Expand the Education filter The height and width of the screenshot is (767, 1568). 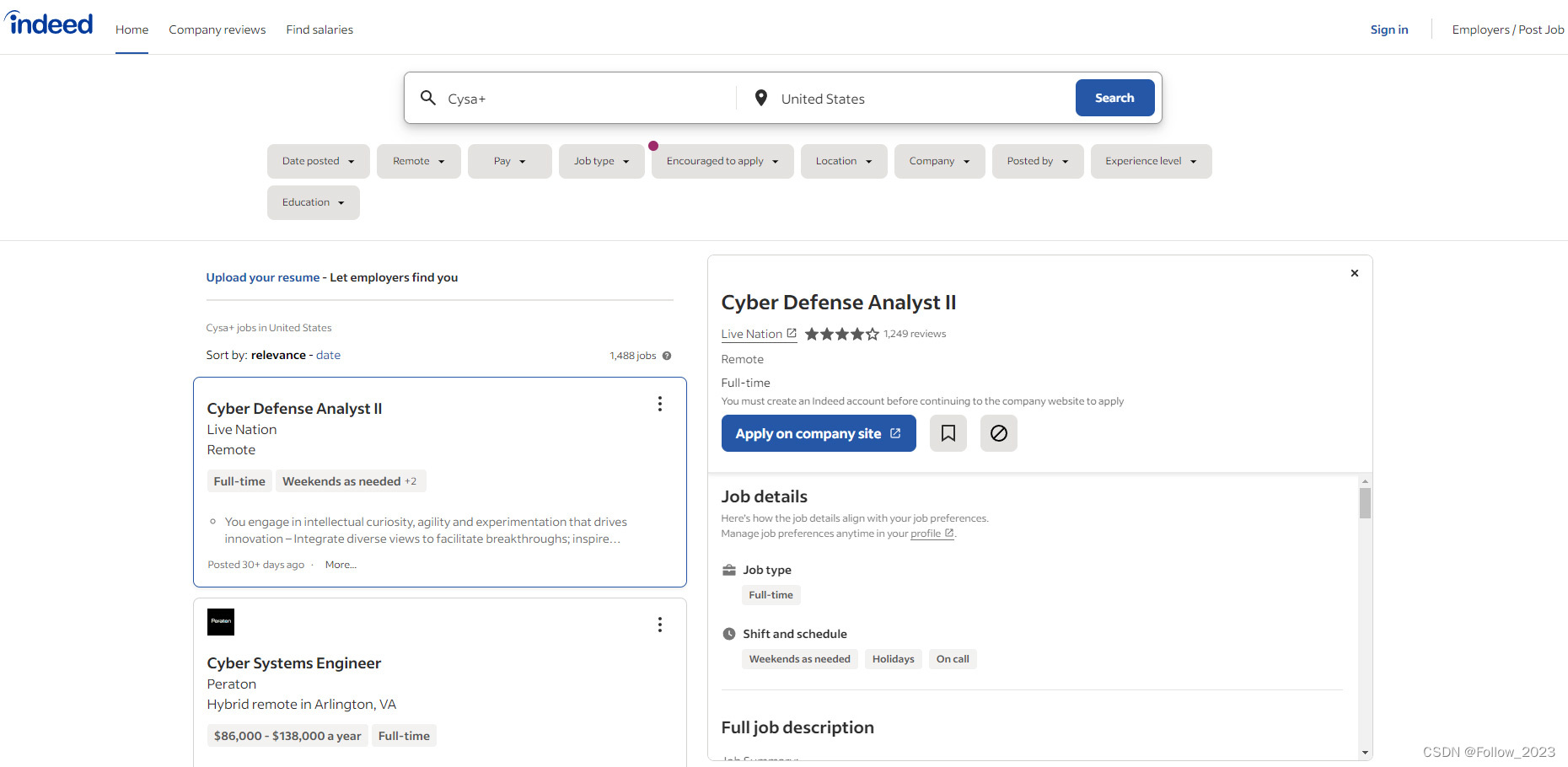314,202
